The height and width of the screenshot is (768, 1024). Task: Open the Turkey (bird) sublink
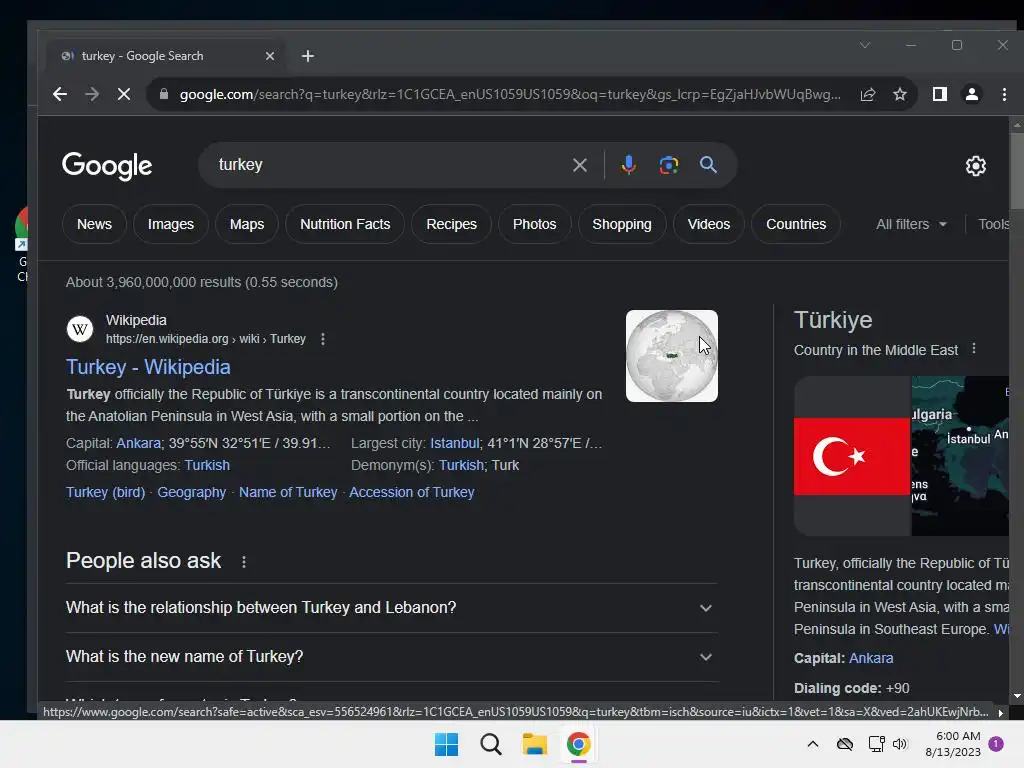[x=105, y=492]
